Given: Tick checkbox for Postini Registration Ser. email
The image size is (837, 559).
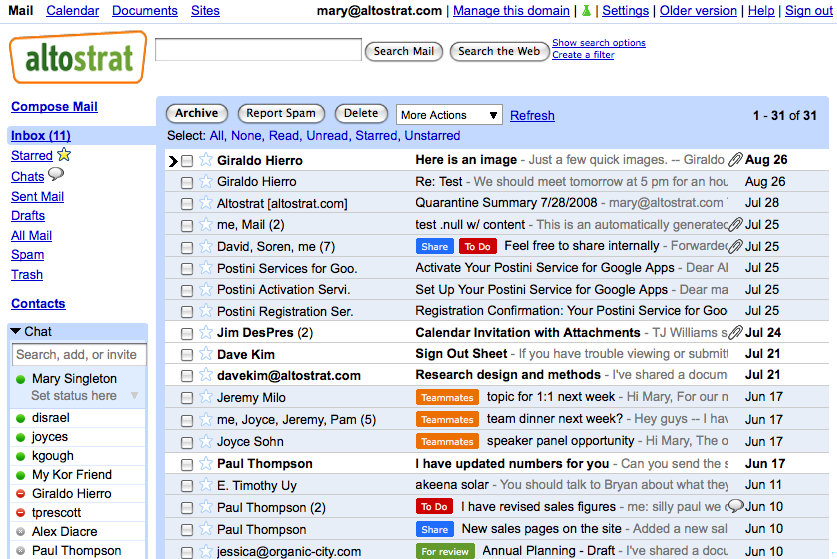Looking at the screenshot, I should (187, 312).
